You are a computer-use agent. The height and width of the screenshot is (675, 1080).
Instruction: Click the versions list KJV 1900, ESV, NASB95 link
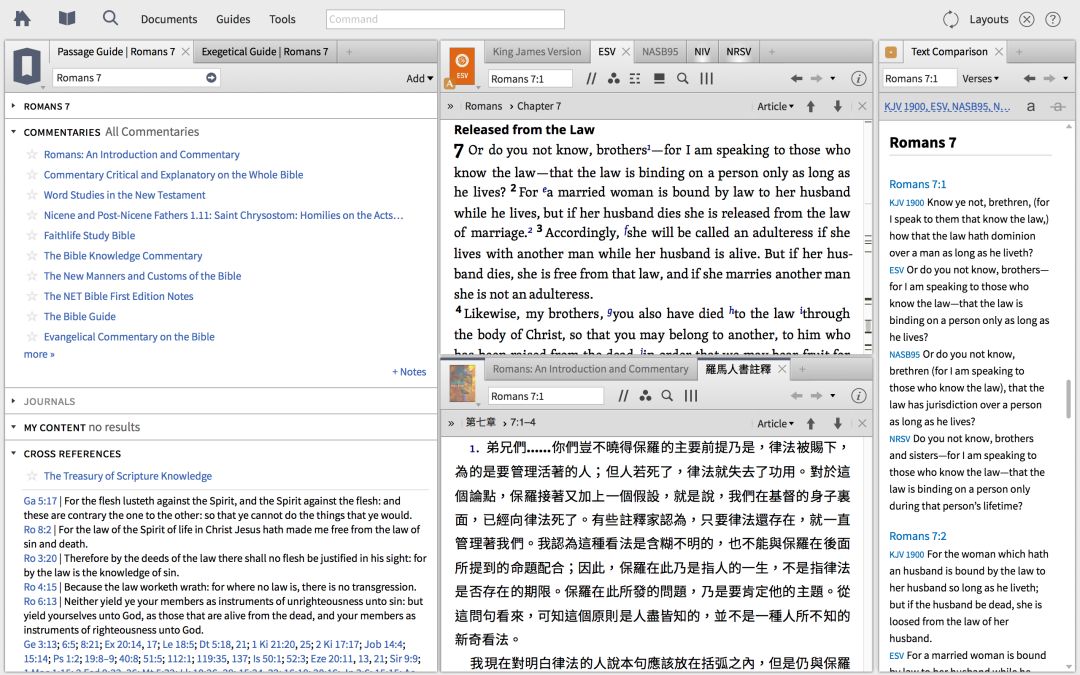click(947, 106)
